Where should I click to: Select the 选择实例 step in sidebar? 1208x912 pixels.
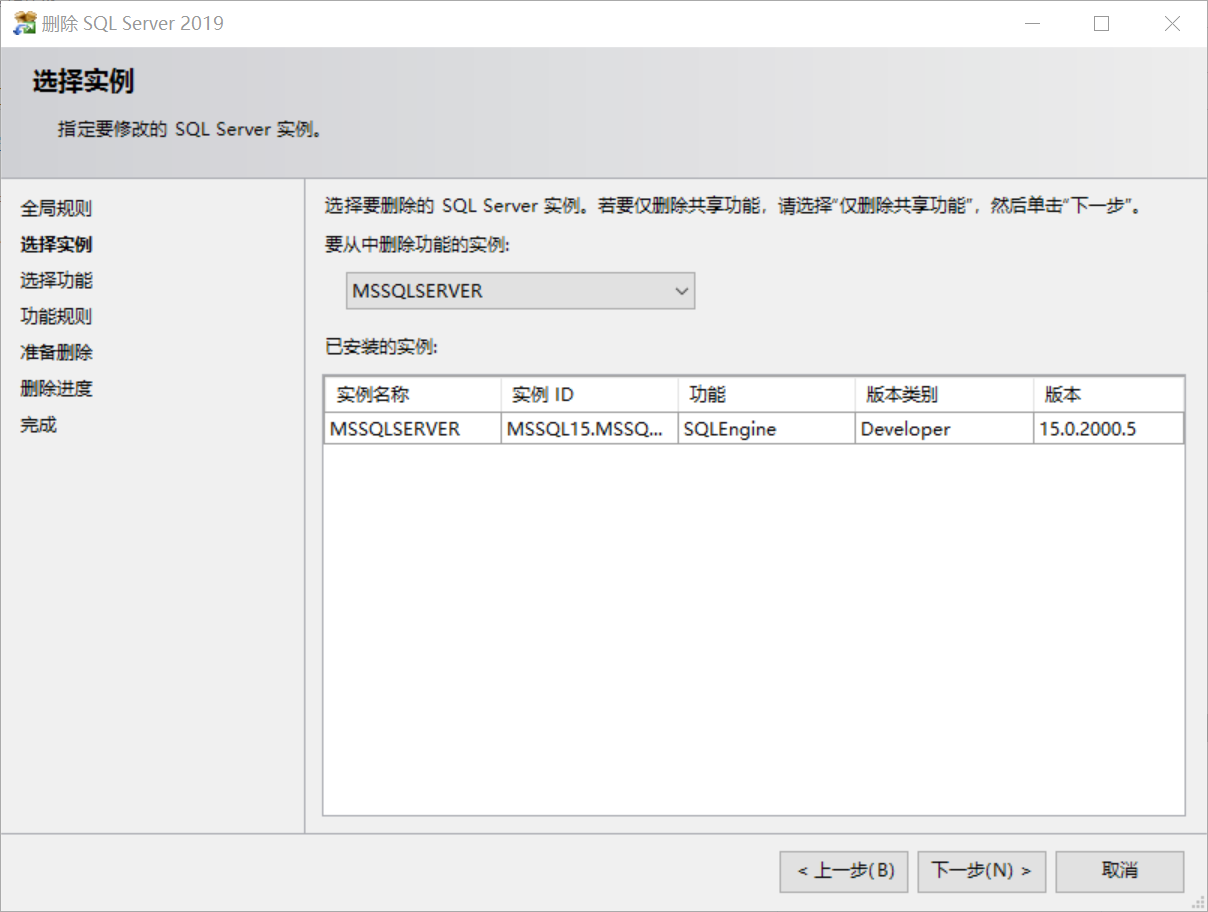pyautogui.click(x=56, y=245)
